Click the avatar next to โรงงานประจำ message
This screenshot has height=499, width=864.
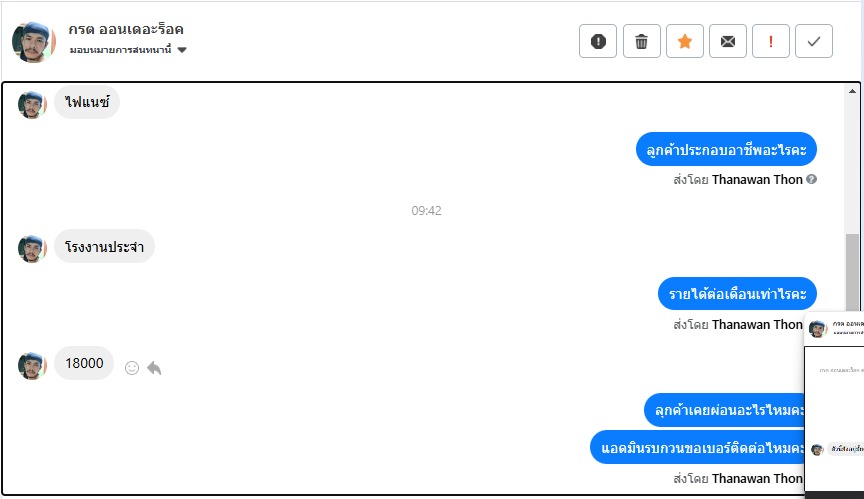click(x=32, y=248)
